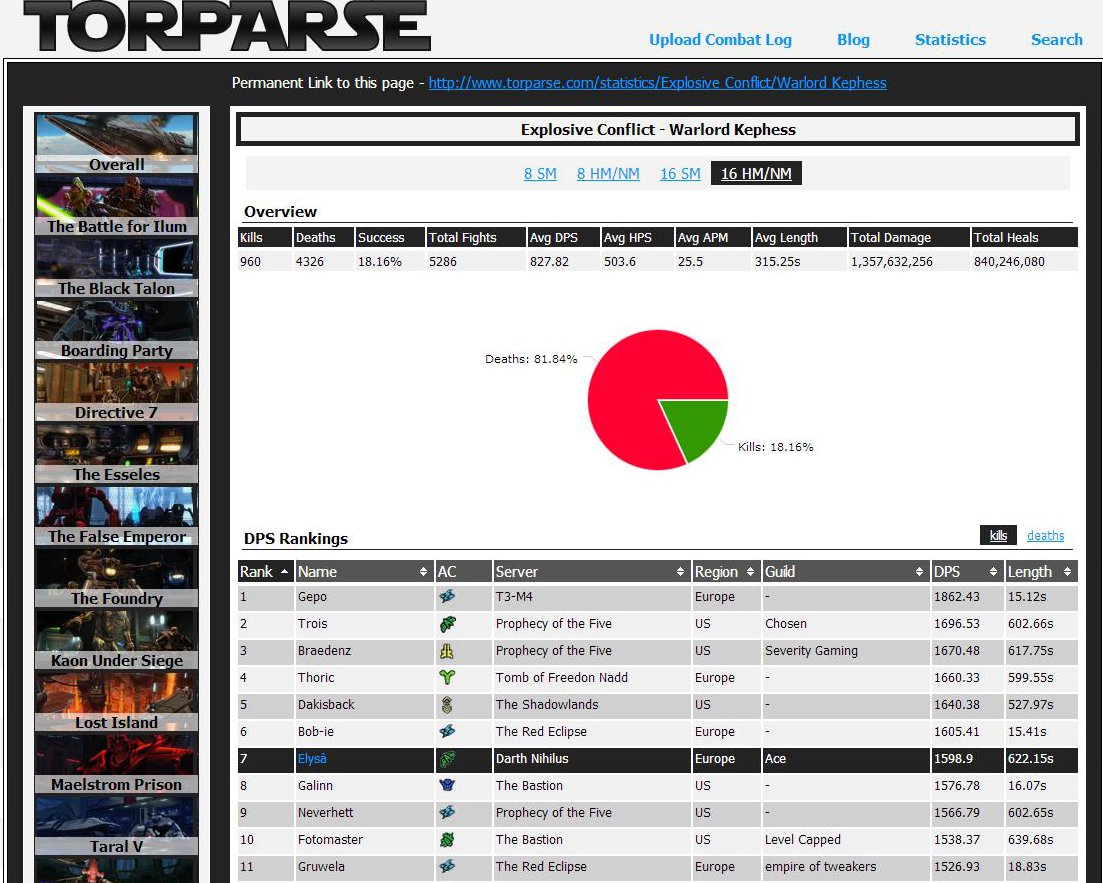The width and height of the screenshot is (1103, 883).
Task: Toggle the kills ranking view
Action: coord(997,535)
